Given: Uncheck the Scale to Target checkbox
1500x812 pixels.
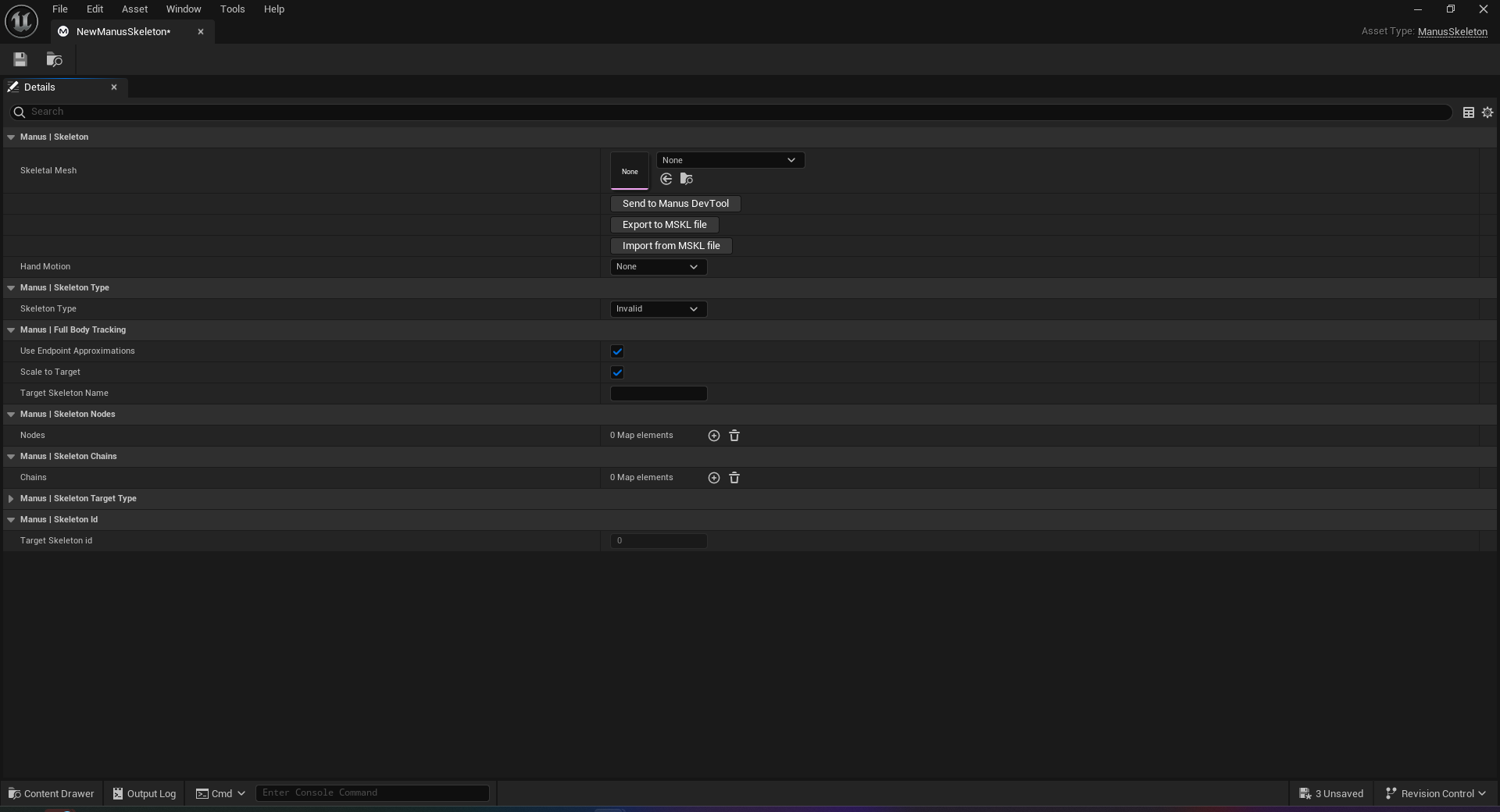Looking at the screenshot, I should pyautogui.click(x=617, y=372).
